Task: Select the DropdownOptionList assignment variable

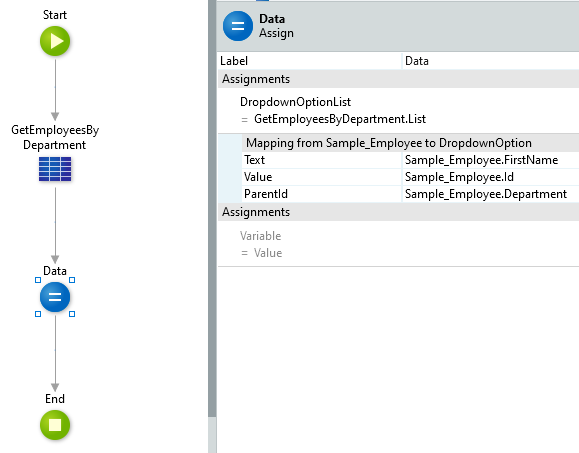Action: [x=295, y=102]
